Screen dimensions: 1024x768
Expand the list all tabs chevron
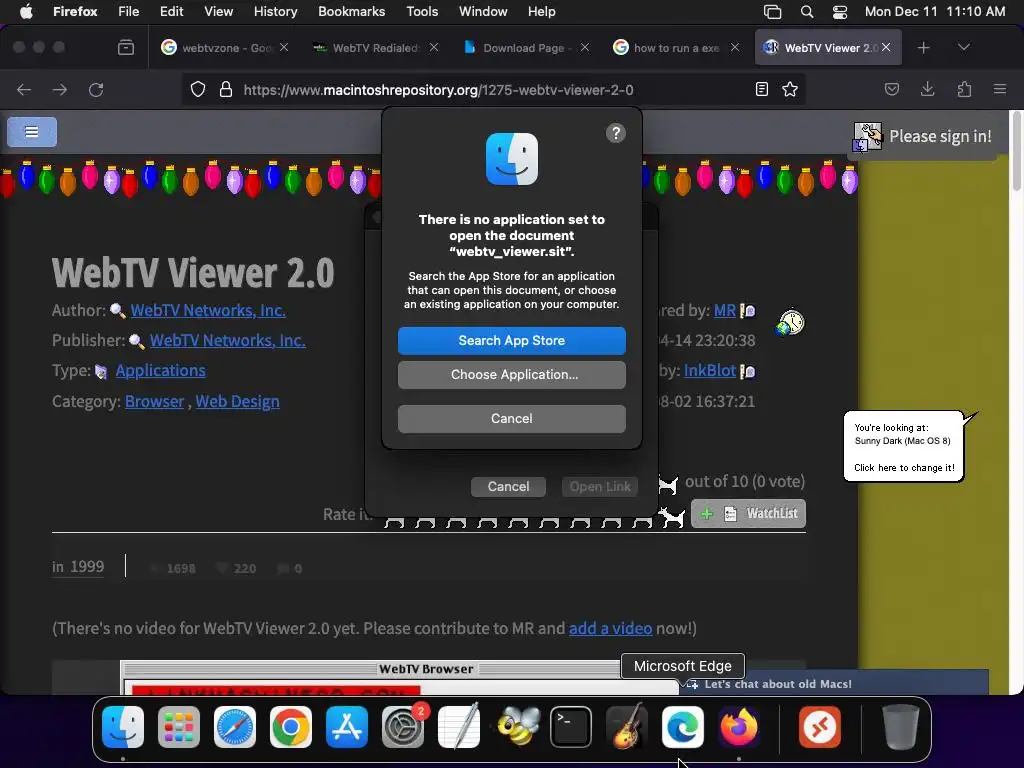coord(963,47)
